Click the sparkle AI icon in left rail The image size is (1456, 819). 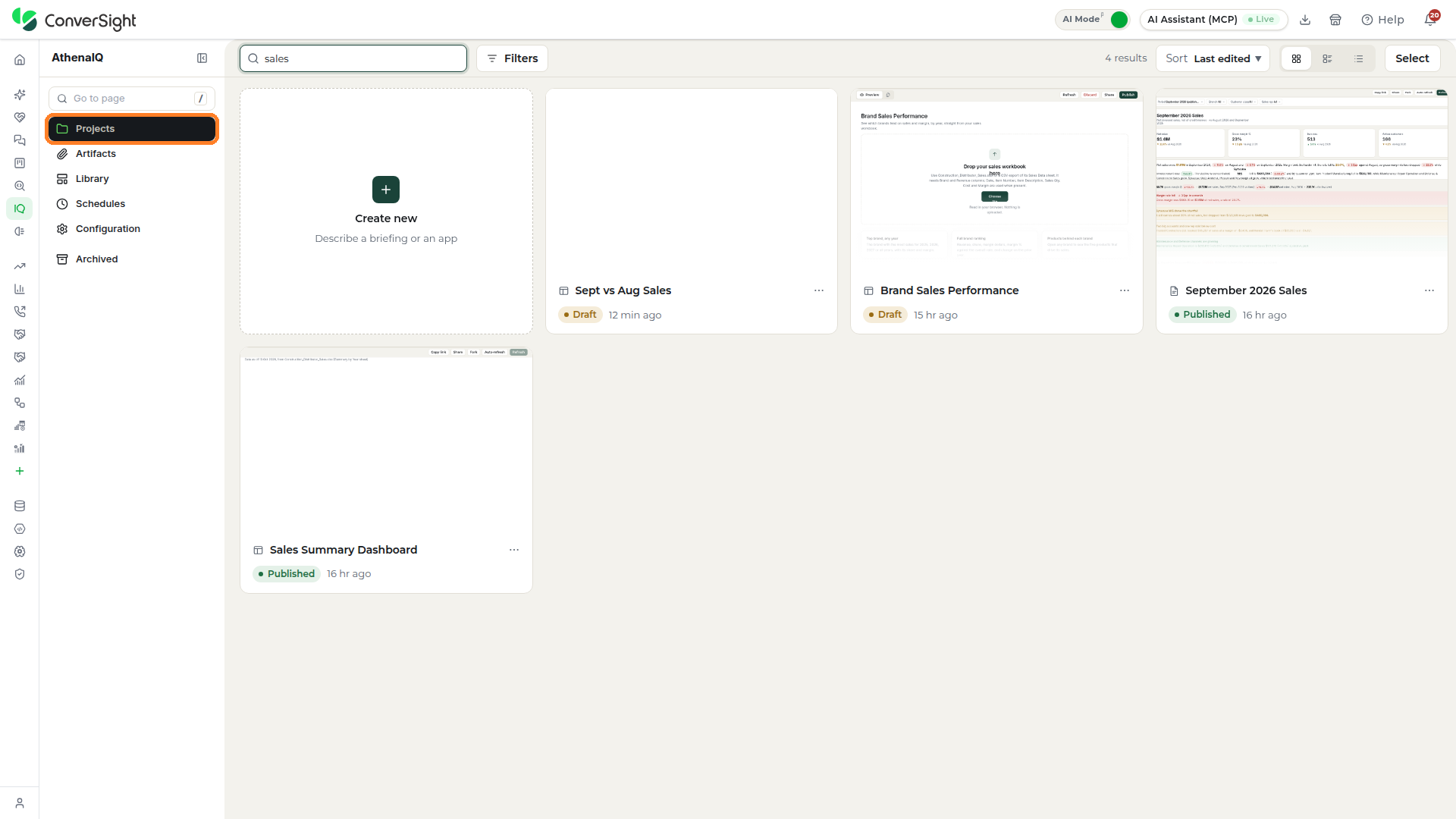20,95
